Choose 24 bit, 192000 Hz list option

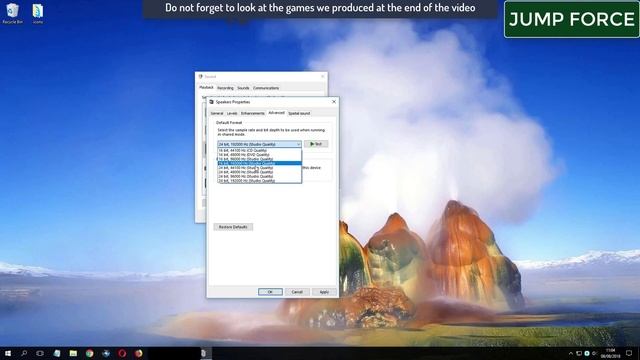pos(260,180)
